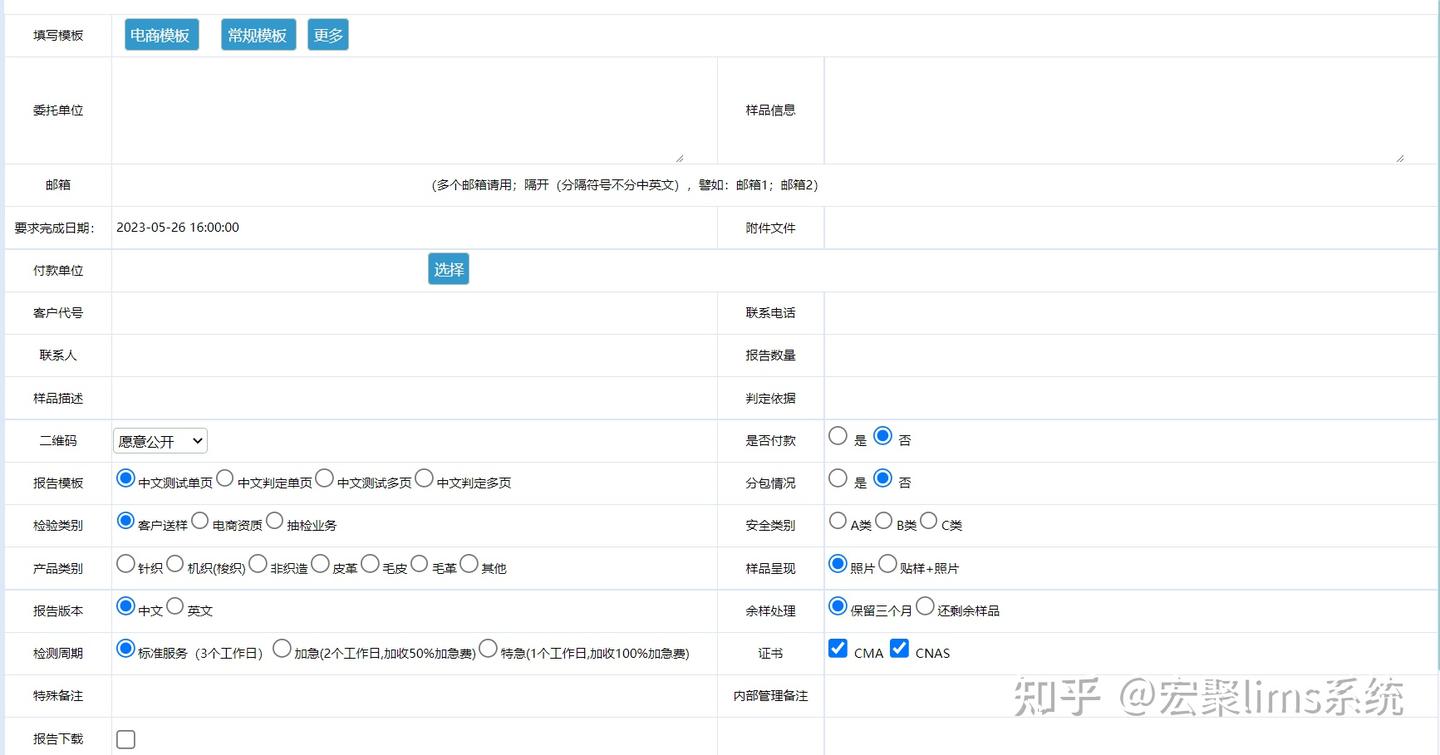The height and width of the screenshot is (755, 1440).
Task: 点击电商模板按钮
Action: click(x=161, y=33)
